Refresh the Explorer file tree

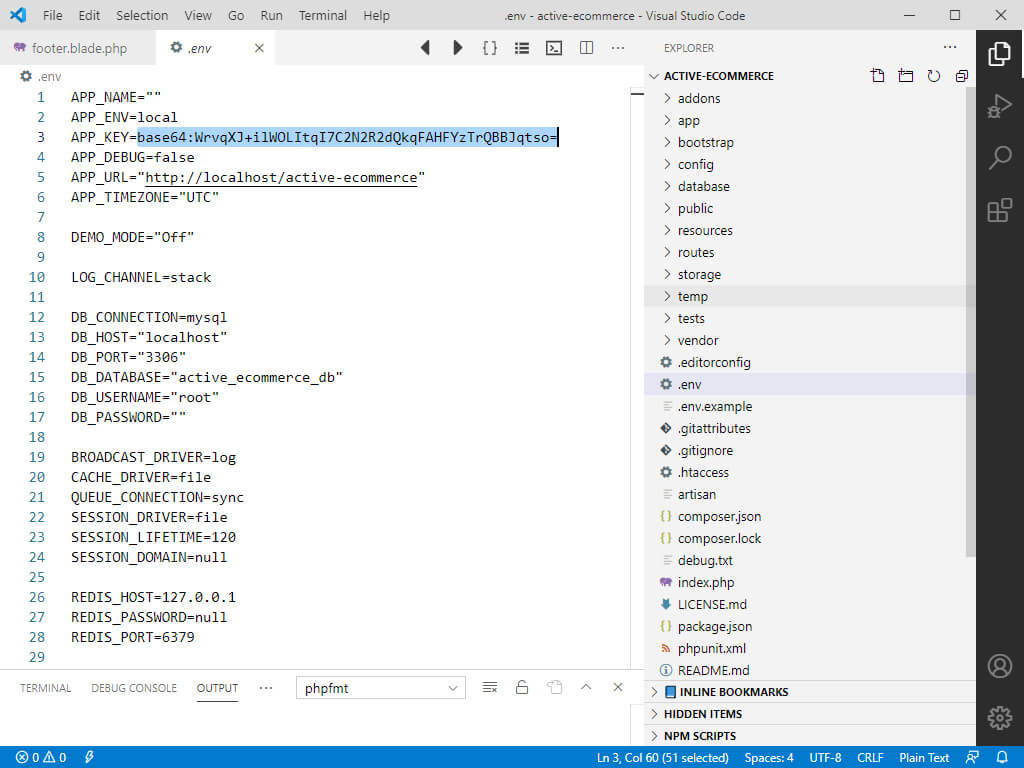tap(933, 76)
